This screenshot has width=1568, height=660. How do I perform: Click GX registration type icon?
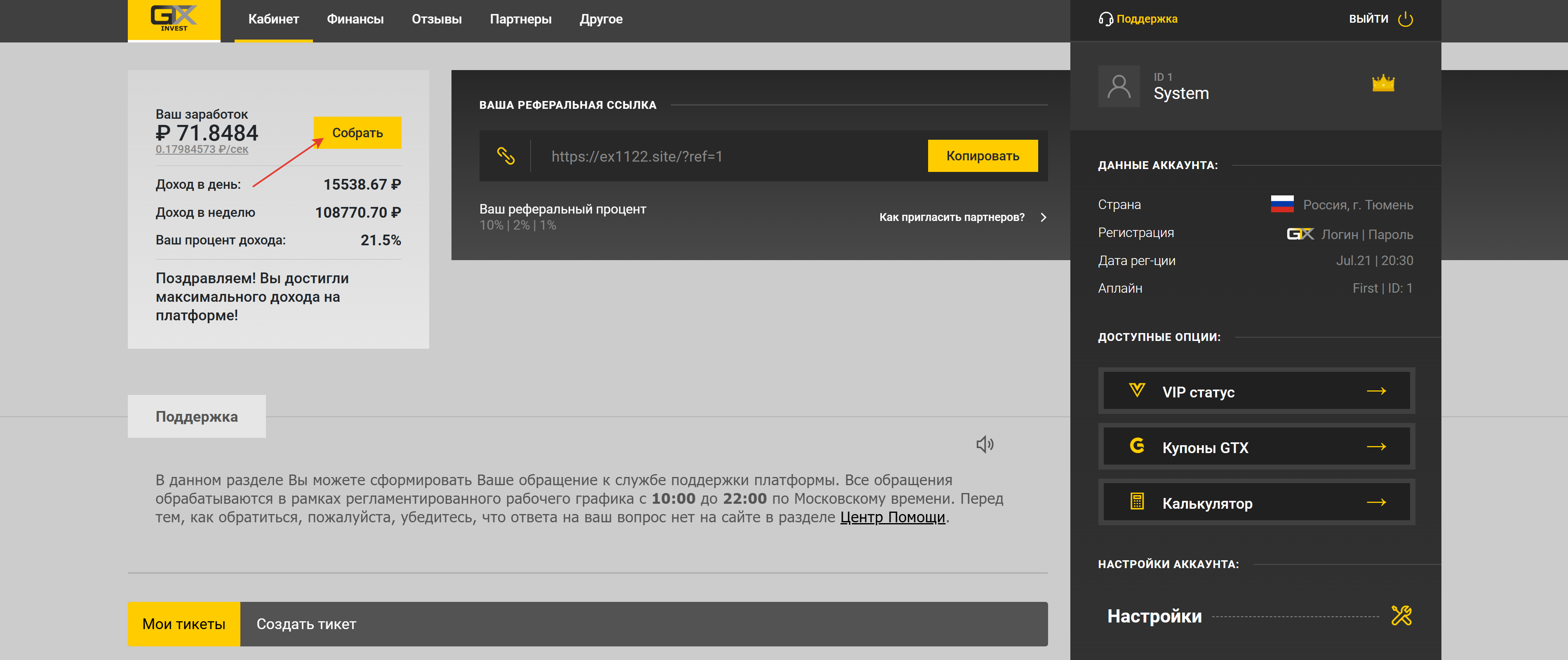[1300, 234]
